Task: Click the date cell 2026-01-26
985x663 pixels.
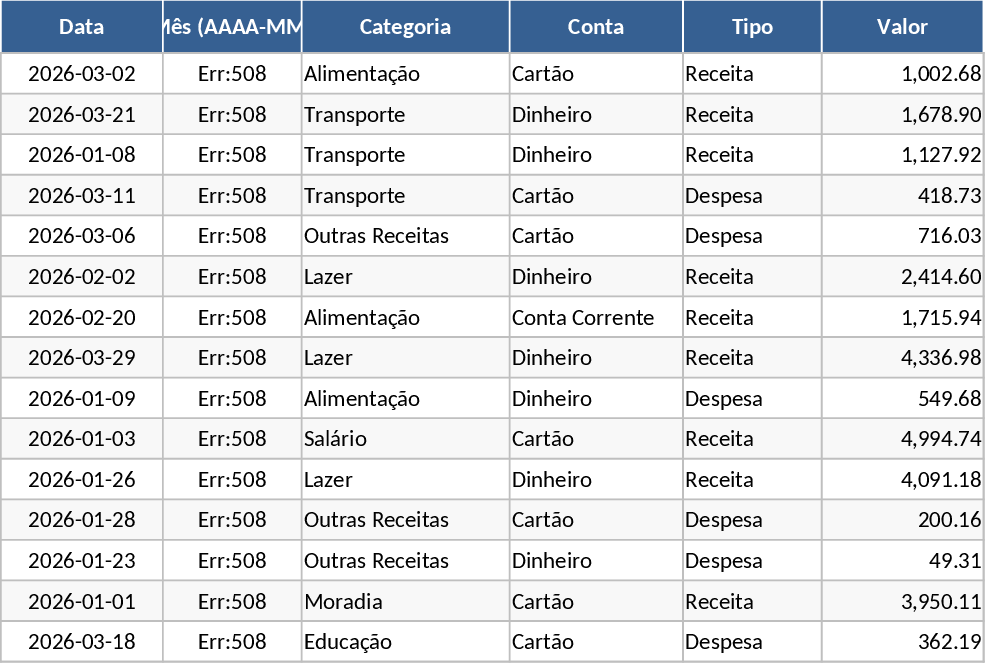Action: [x=81, y=480]
